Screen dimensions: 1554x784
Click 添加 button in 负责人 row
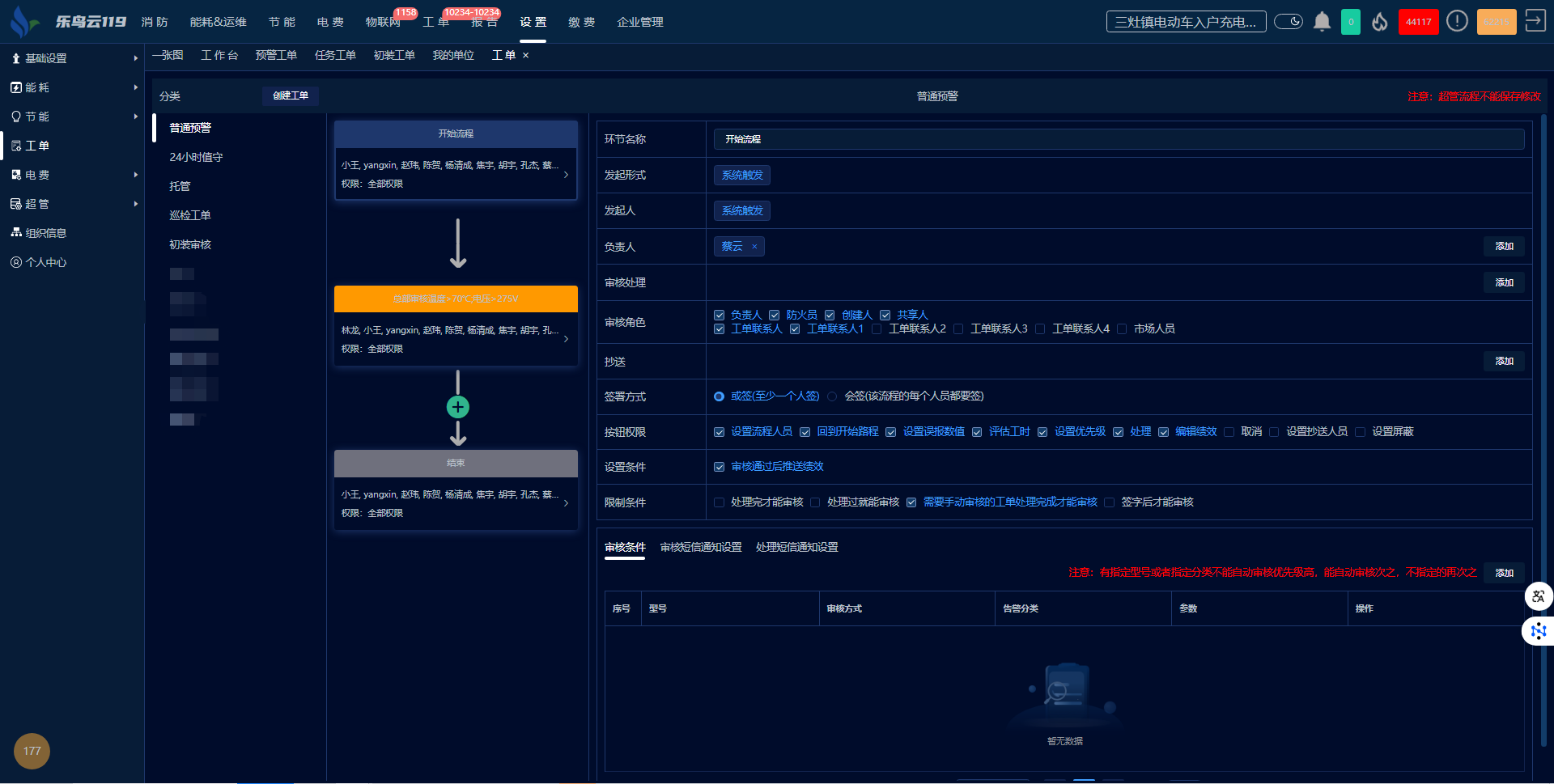tap(1504, 247)
